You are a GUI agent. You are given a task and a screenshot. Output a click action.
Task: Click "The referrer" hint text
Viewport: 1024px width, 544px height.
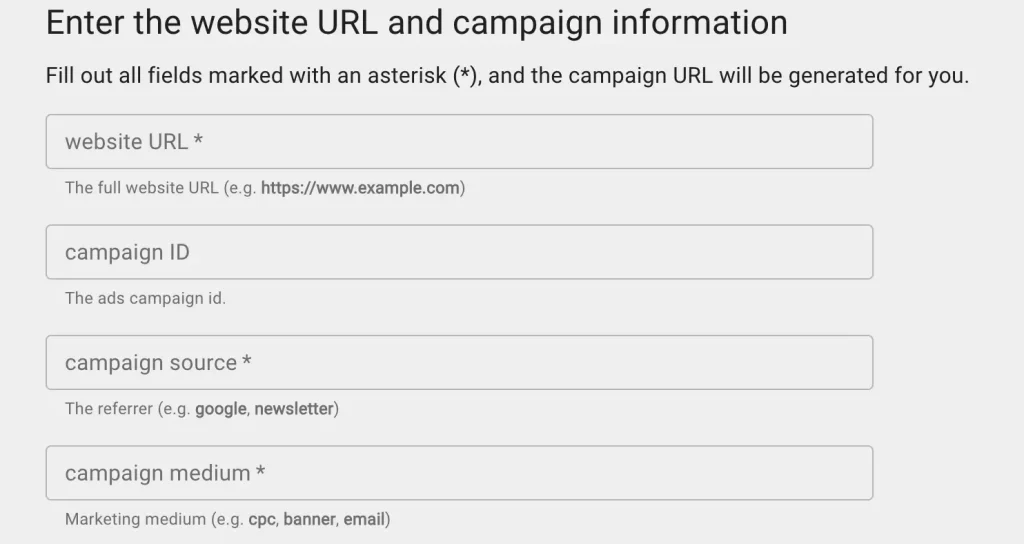pyautogui.click(x=108, y=409)
